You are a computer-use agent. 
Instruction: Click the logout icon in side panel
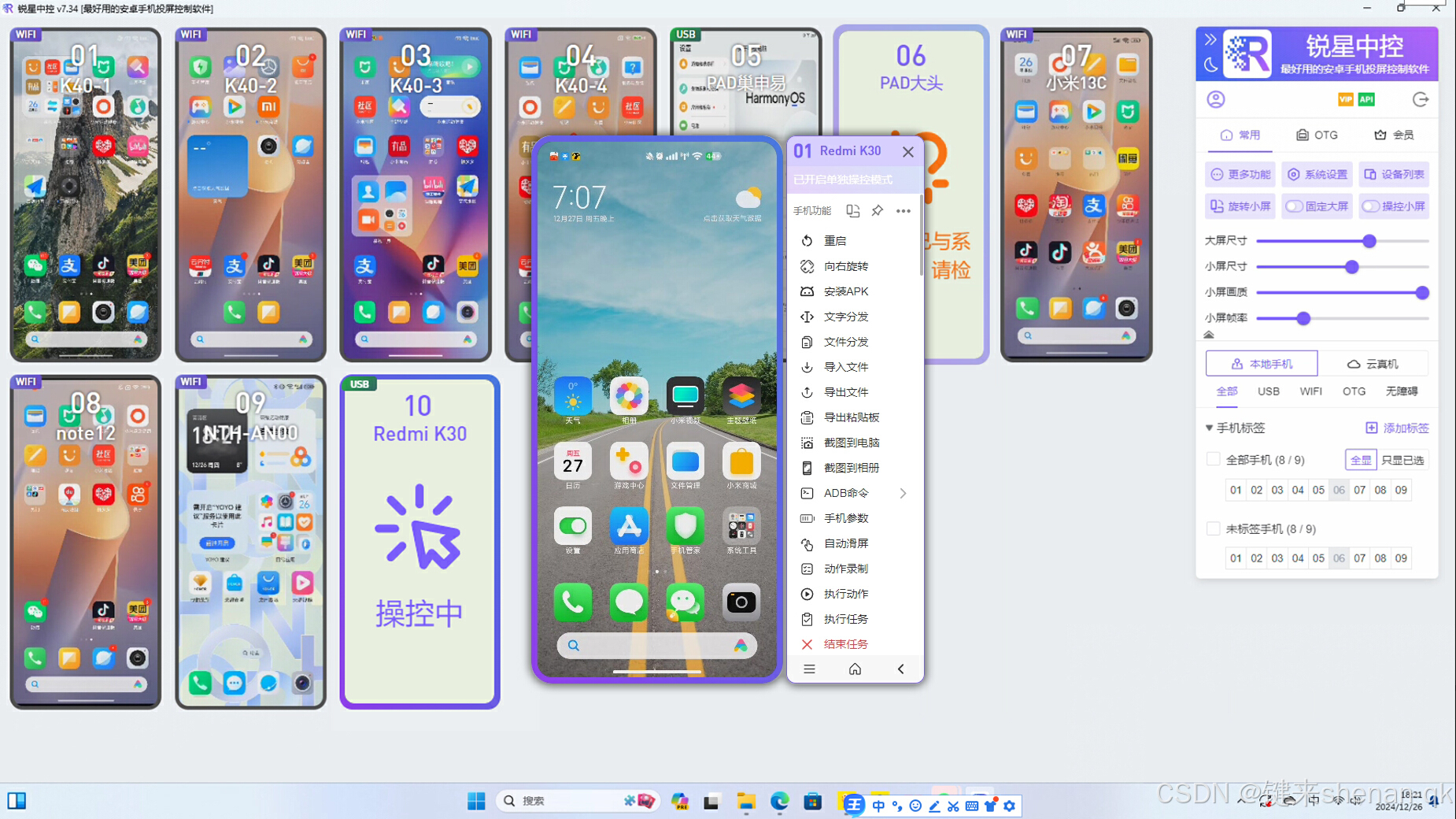click(1421, 99)
